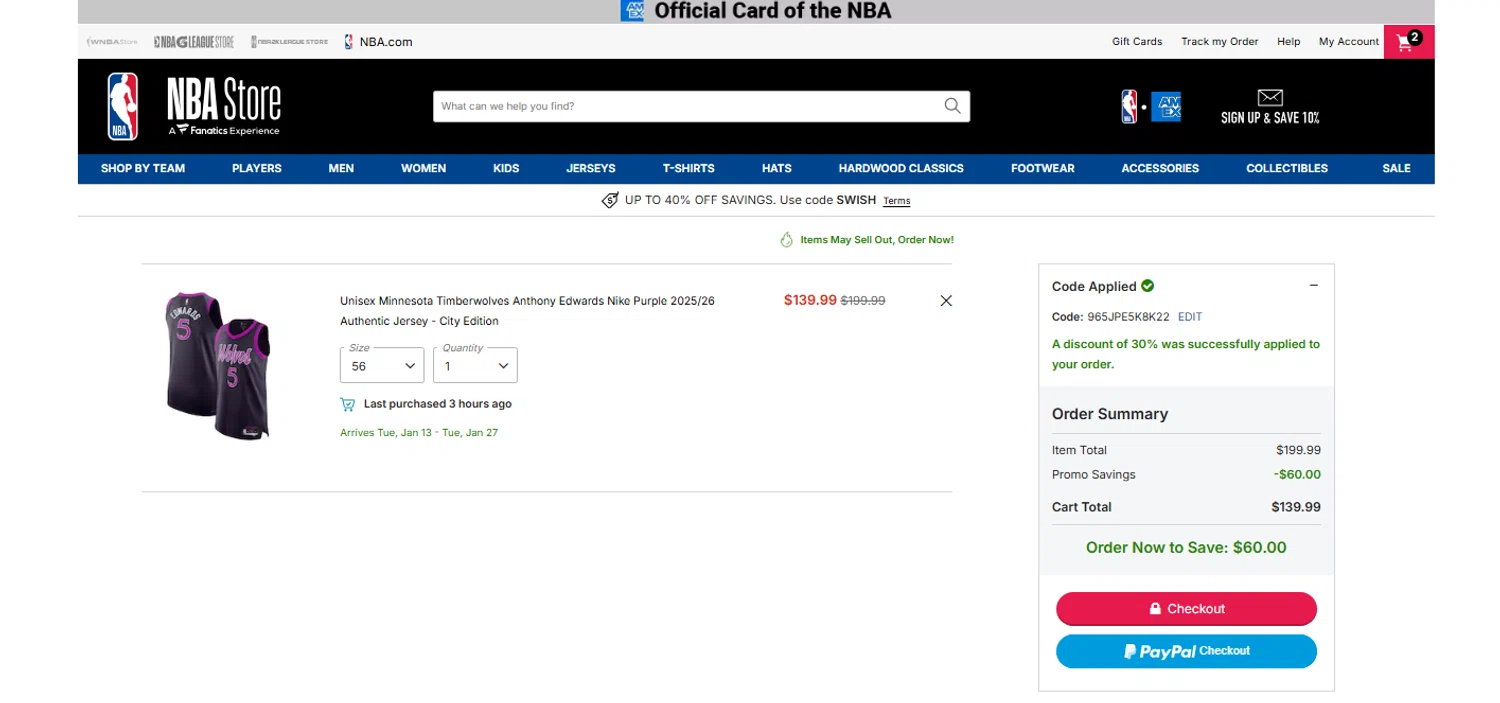Click the green Code Applied checkmark icon

(1147, 286)
